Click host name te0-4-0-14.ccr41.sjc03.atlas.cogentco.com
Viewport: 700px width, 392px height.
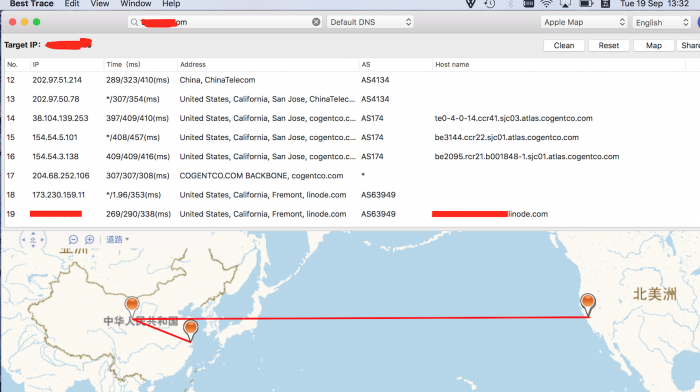click(x=513, y=118)
